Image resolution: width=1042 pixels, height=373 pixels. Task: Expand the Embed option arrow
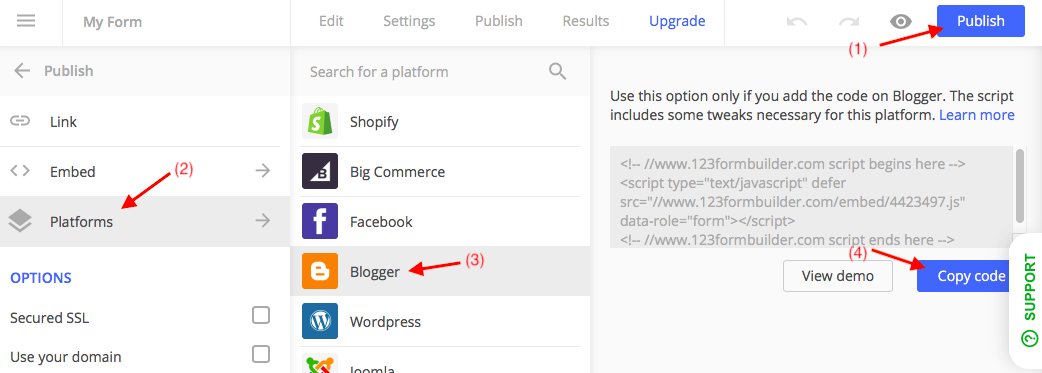pyautogui.click(x=263, y=172)
